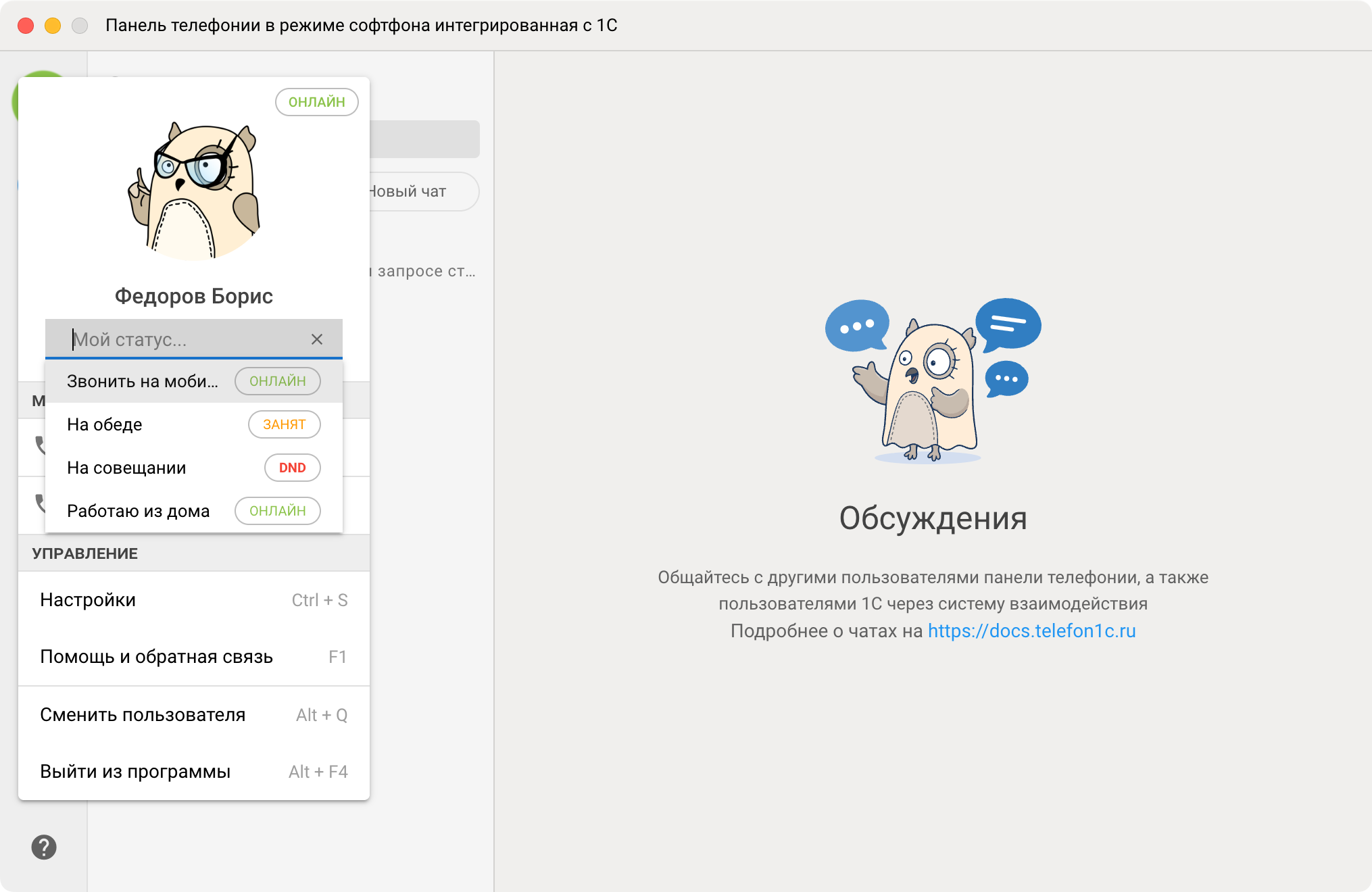Viewport: 1372px width, 892px height.
Task: Set status to 'На совещании'
Action: pyautogui.click(x=194, y=468)
